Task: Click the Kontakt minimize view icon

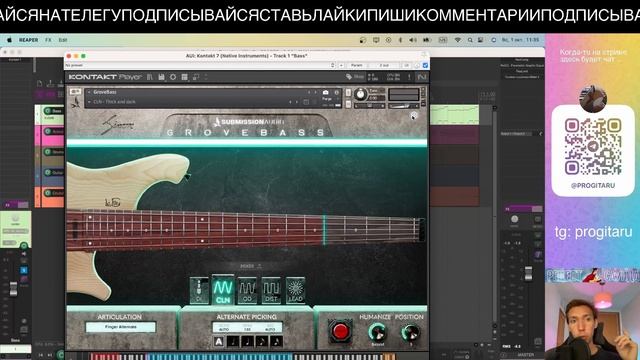Action: coord(196,77)
